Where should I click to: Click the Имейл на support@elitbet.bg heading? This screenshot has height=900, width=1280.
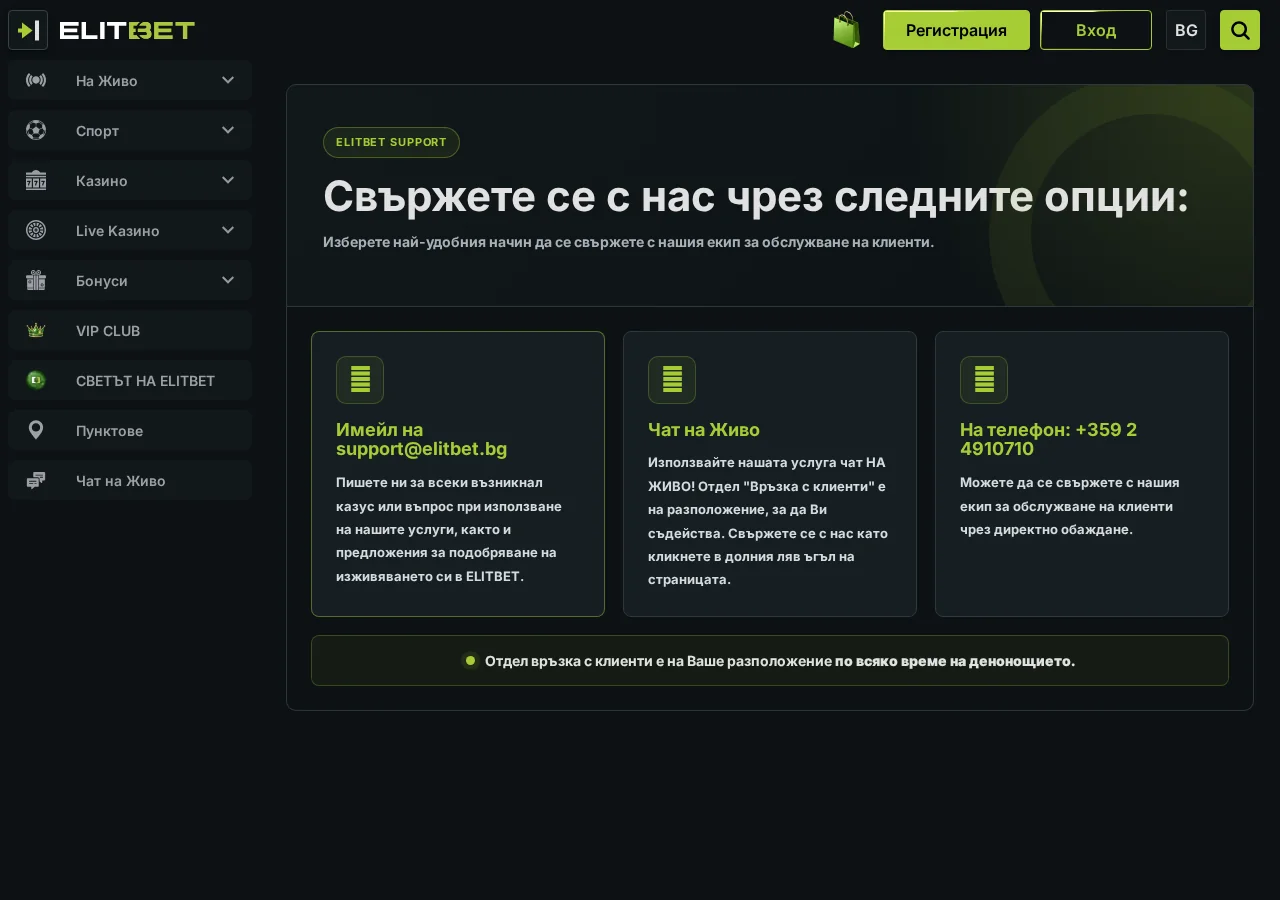[x=422, y=439]
